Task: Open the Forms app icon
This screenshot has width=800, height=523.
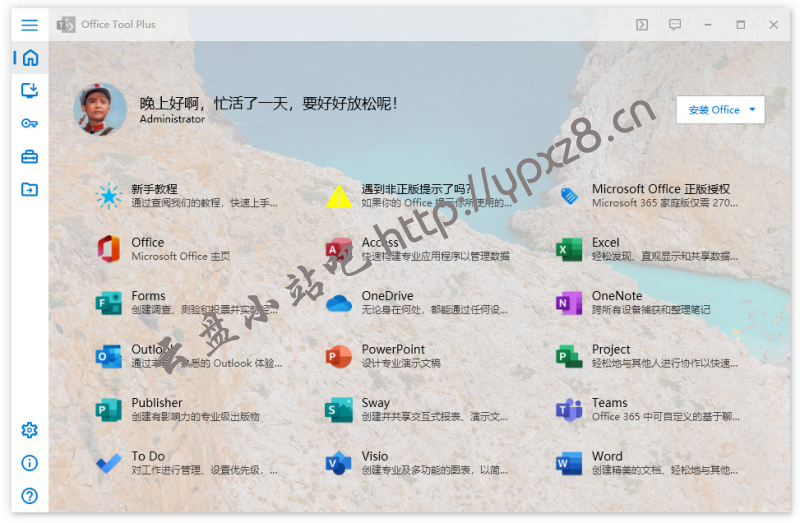Action: 109,303
